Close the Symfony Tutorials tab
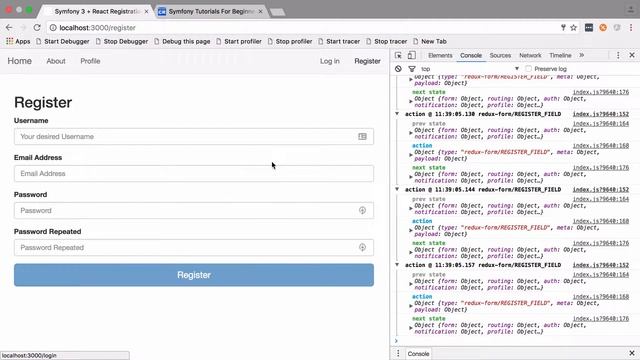 click(261, 11)
